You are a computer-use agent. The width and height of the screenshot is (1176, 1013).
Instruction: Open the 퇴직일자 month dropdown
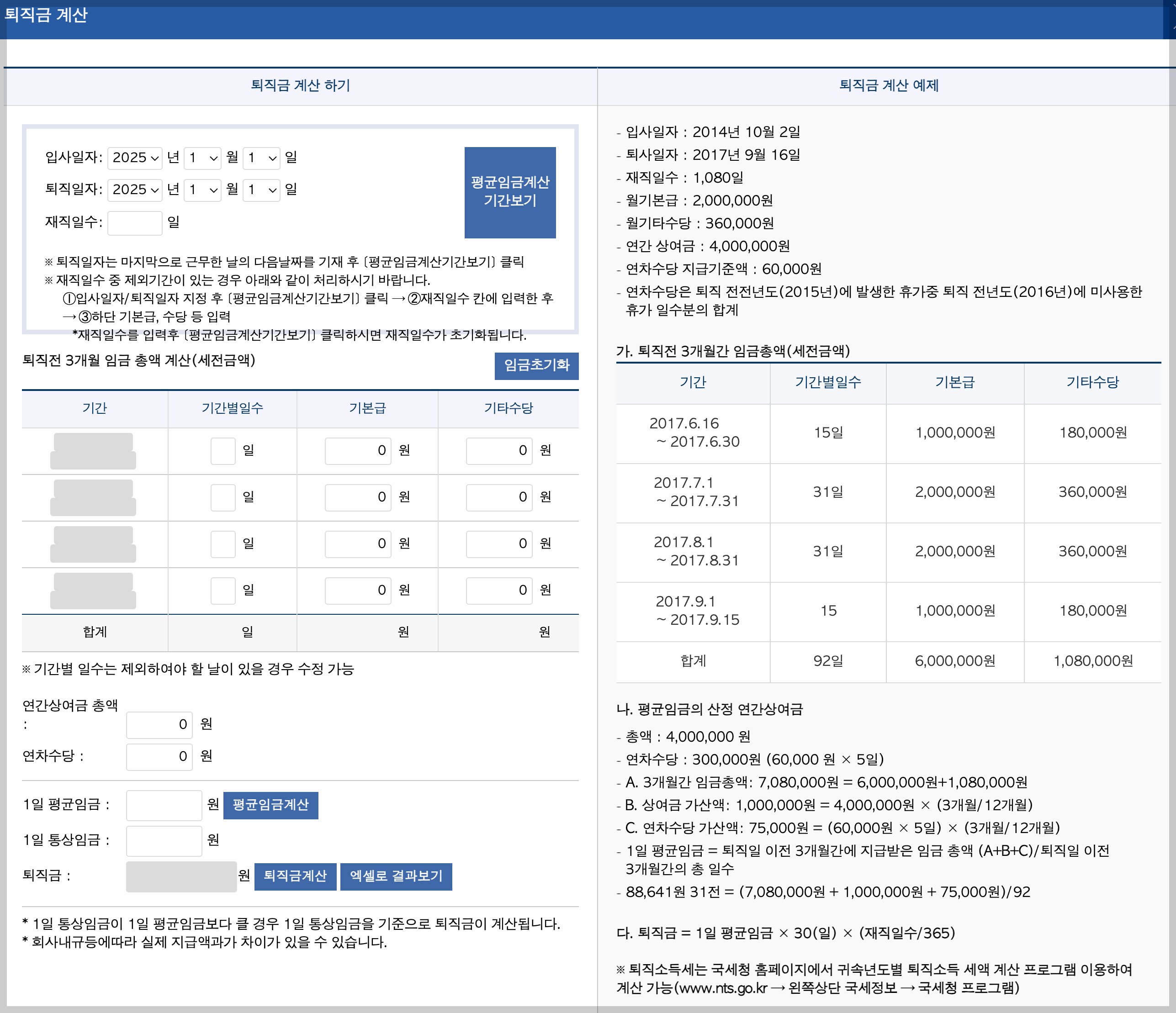(202, 190)
